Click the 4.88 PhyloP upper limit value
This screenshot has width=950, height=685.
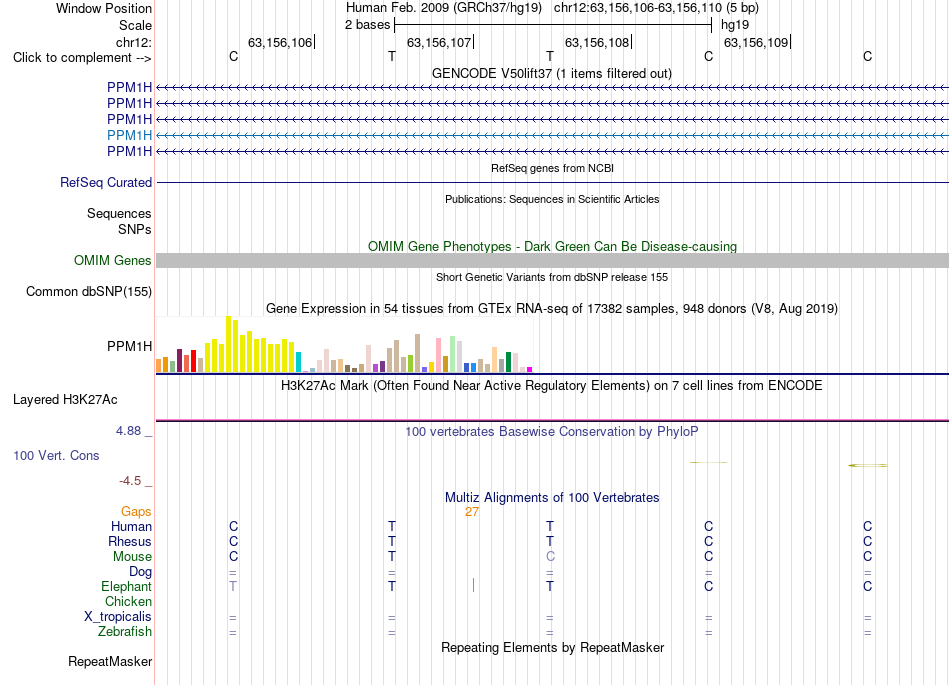click(x=128, y=431)
